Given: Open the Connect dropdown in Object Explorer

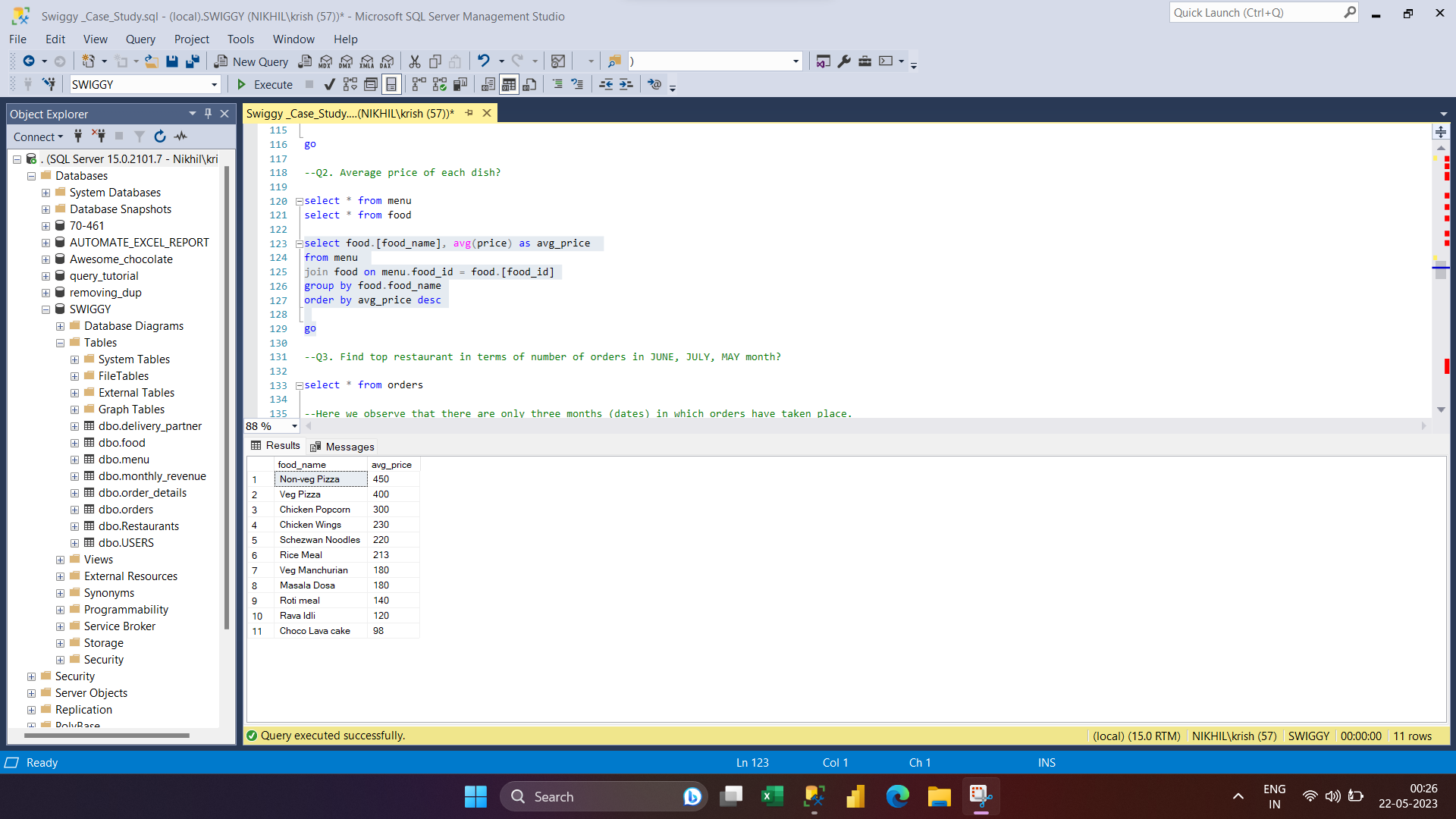Looking at the screenshot, I should (x=38, y=136).
